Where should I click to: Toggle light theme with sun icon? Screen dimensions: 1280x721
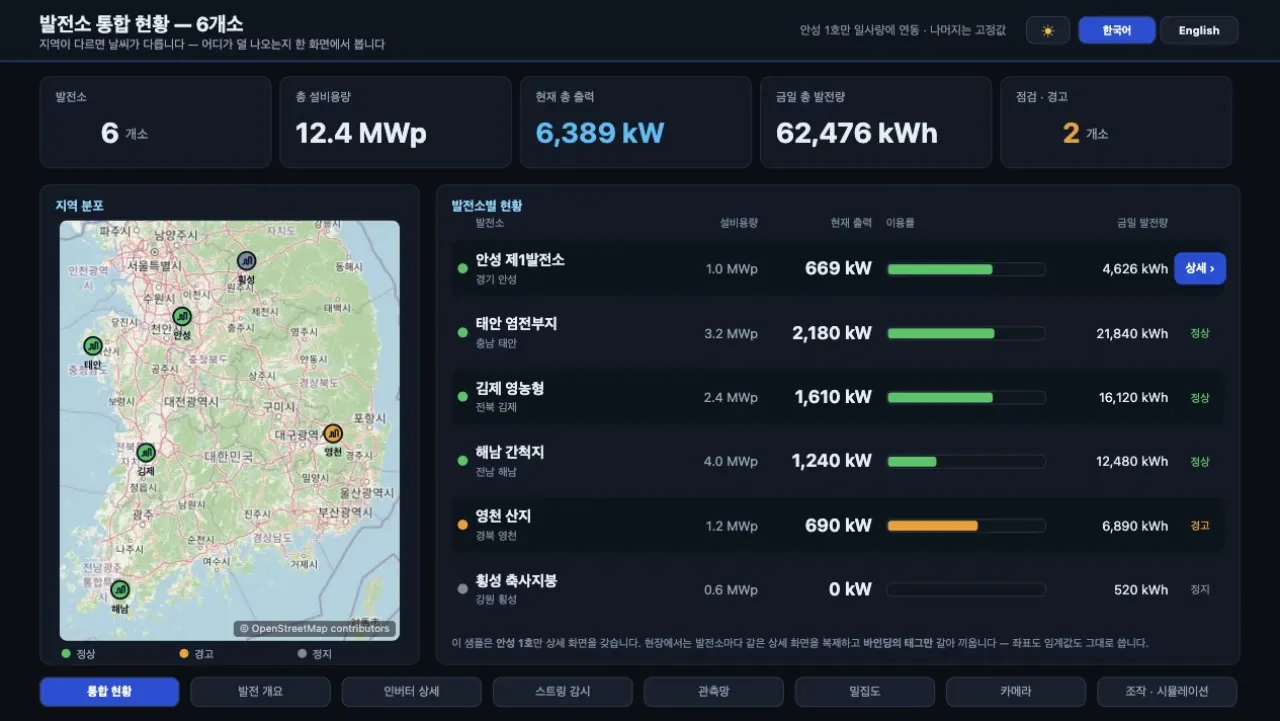[x=1048, y=30]
